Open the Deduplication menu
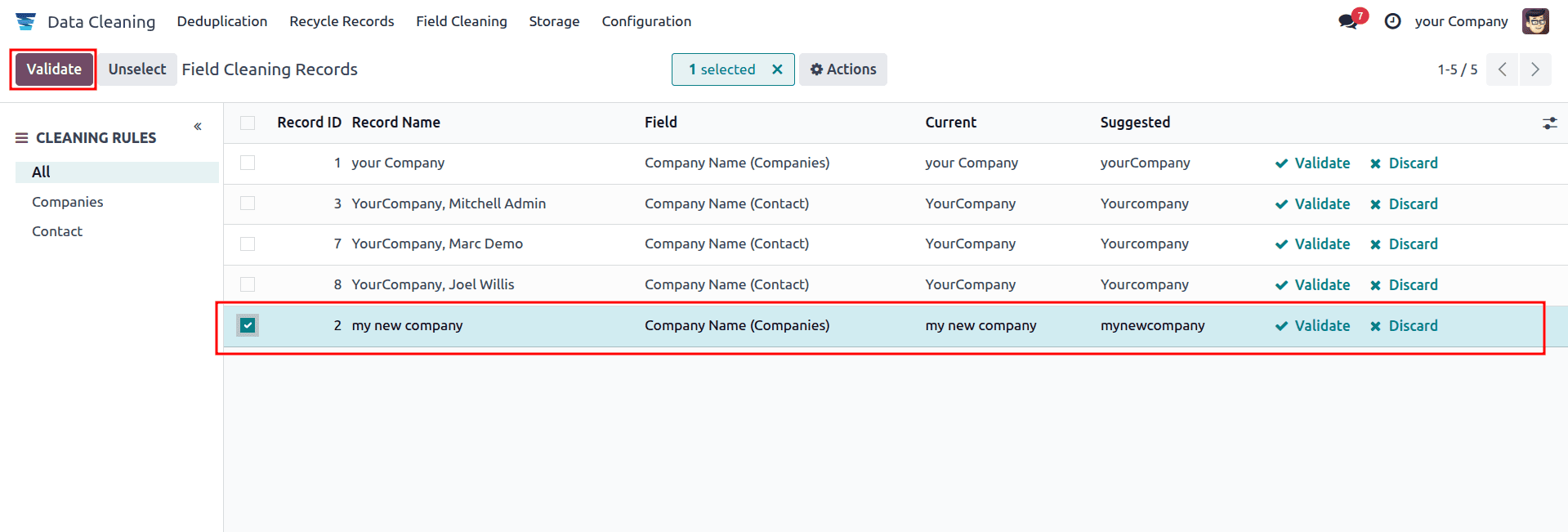Viewport: 1568px width, 532px height. pos(221,21)
